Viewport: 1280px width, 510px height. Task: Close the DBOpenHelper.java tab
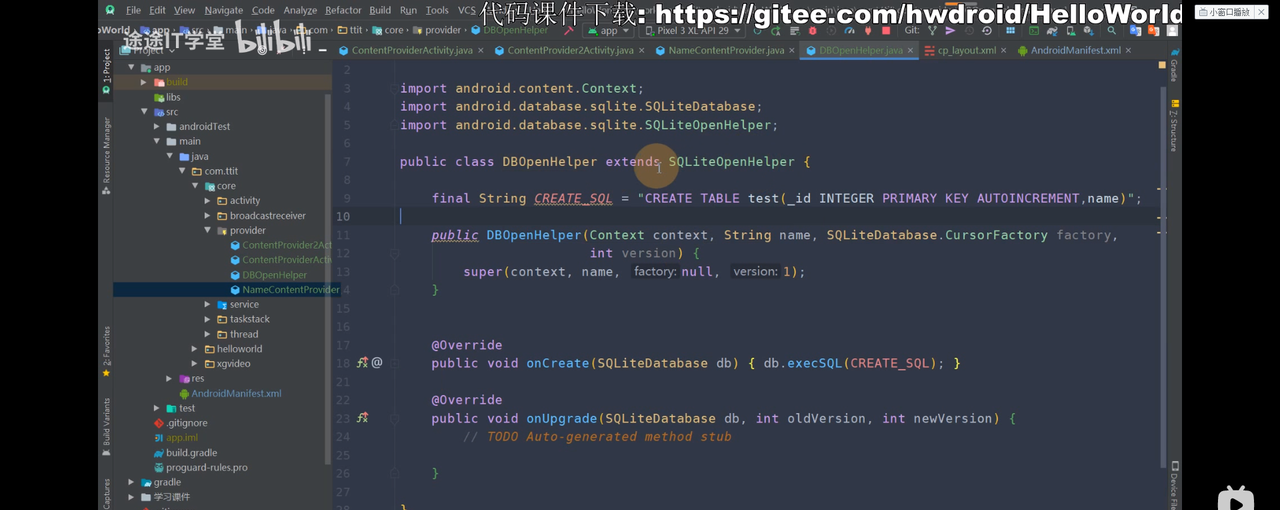(x=910, y=50)
